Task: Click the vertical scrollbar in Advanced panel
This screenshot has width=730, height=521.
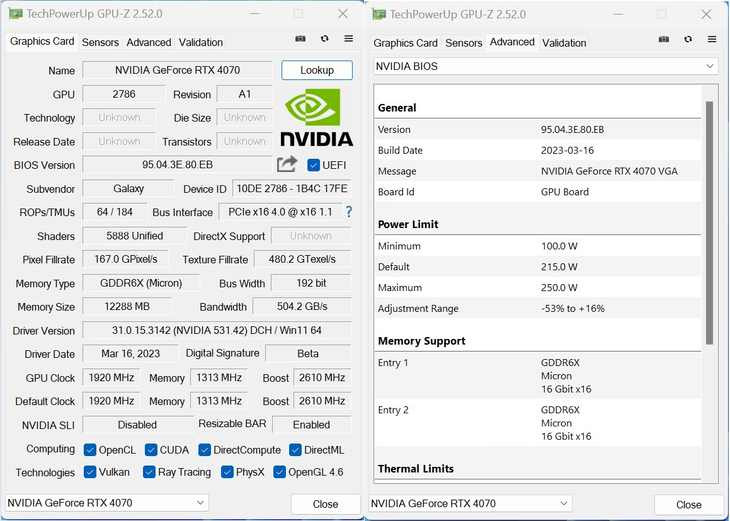Action: point(710,223)
